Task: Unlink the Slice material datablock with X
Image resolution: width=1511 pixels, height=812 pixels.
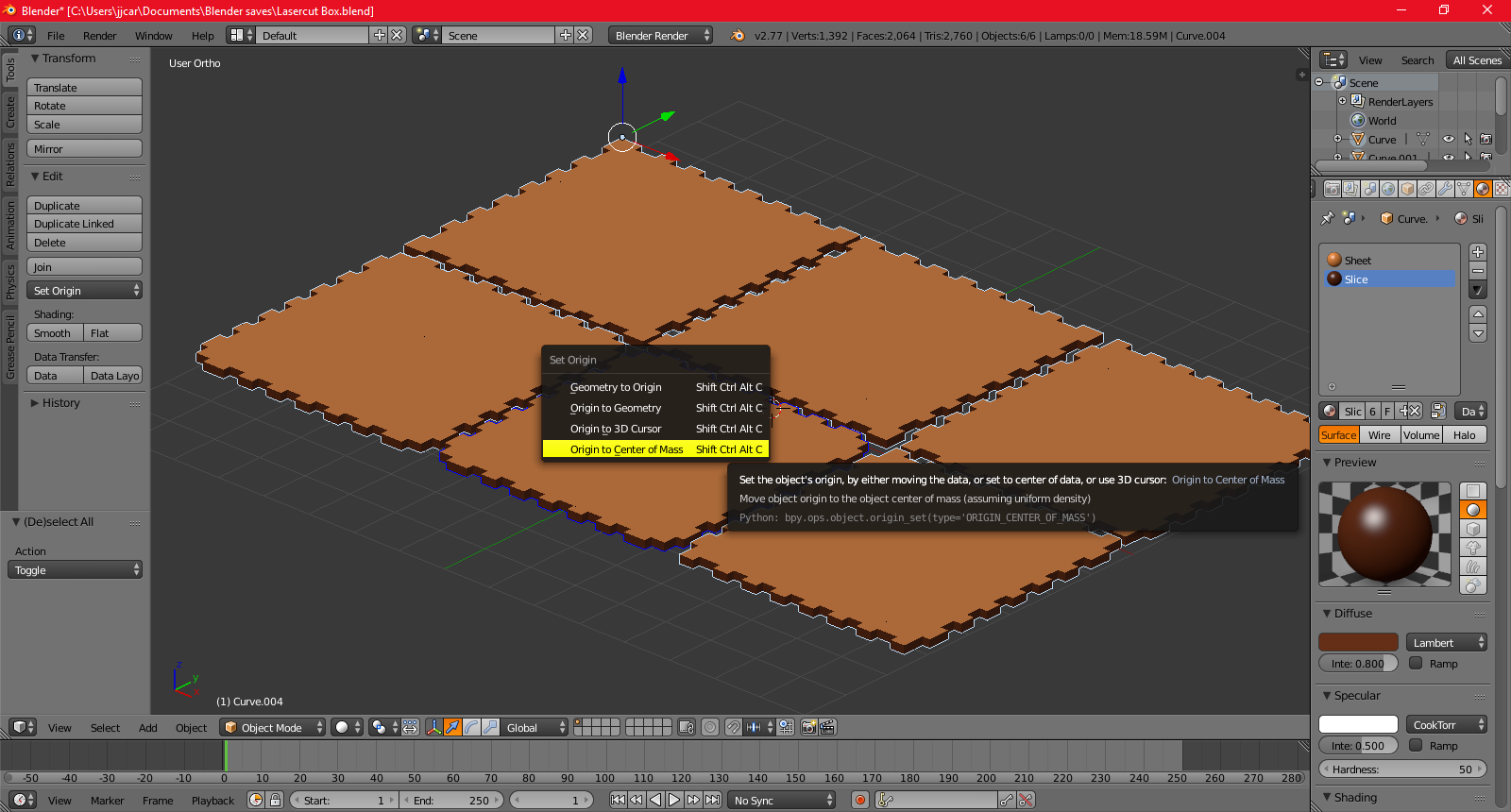Action: click(x=1415, y=411)
